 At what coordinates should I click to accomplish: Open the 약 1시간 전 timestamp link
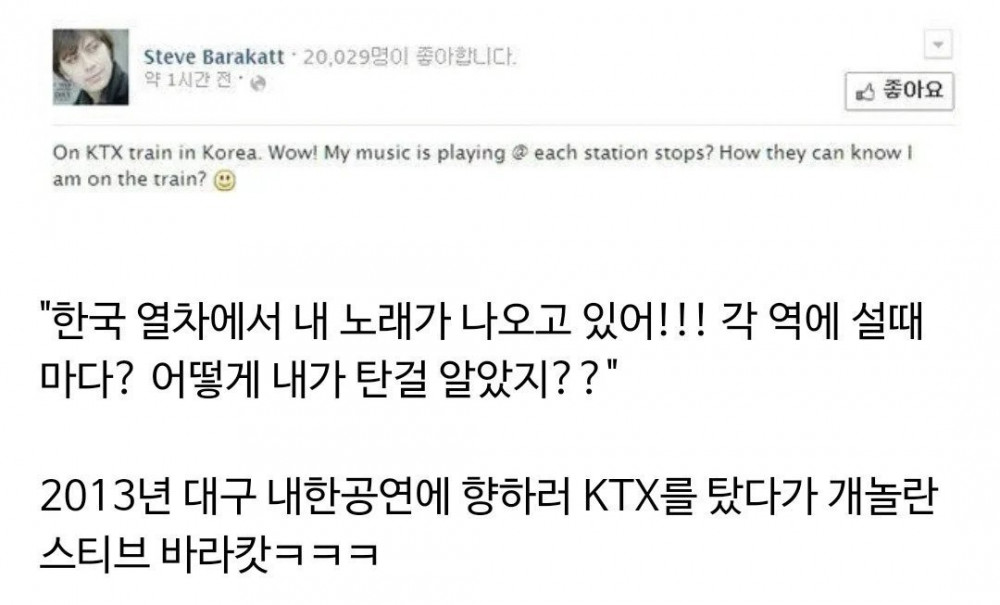point(188,81)
